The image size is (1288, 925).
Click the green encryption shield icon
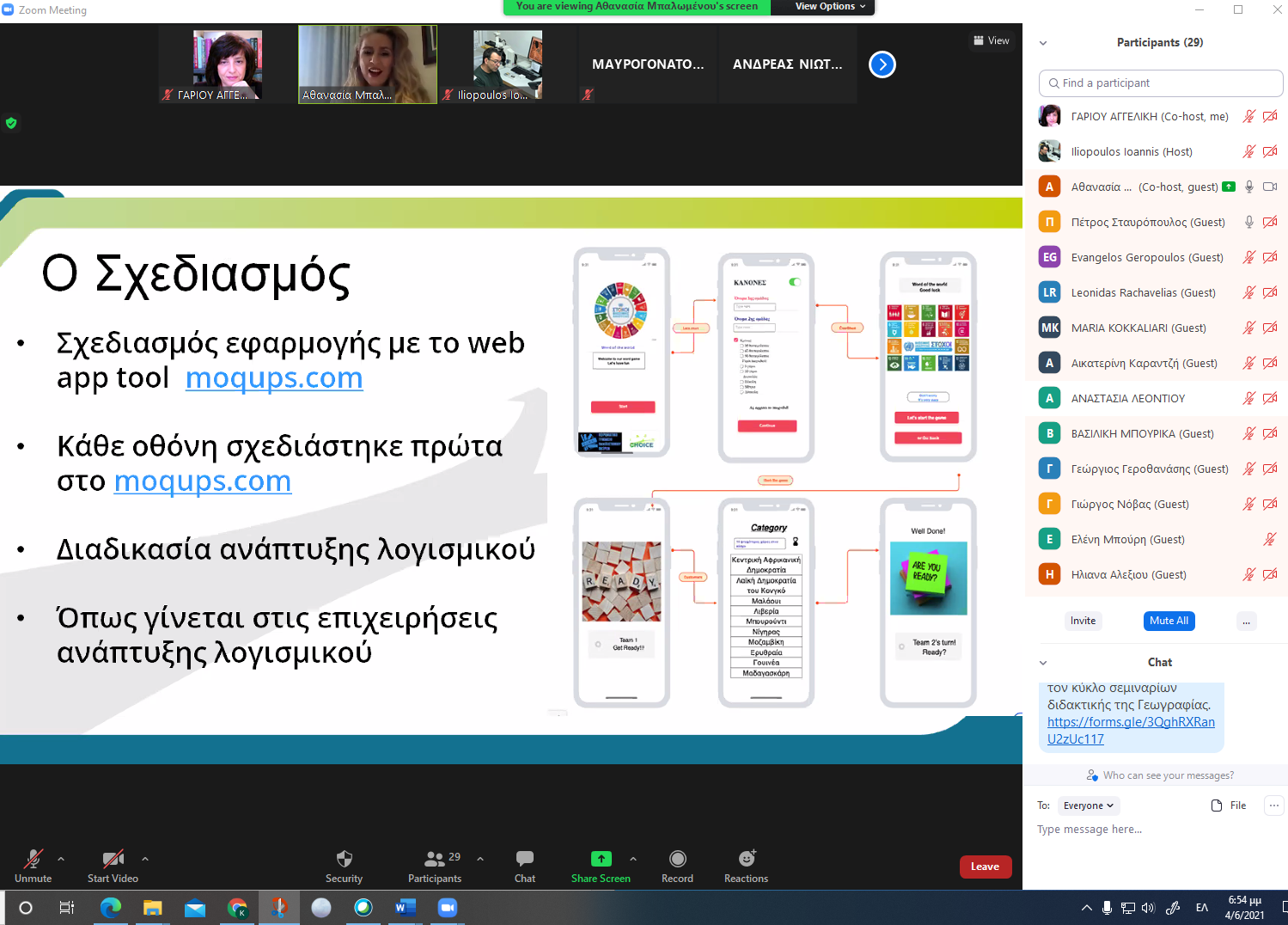(11, 123)
